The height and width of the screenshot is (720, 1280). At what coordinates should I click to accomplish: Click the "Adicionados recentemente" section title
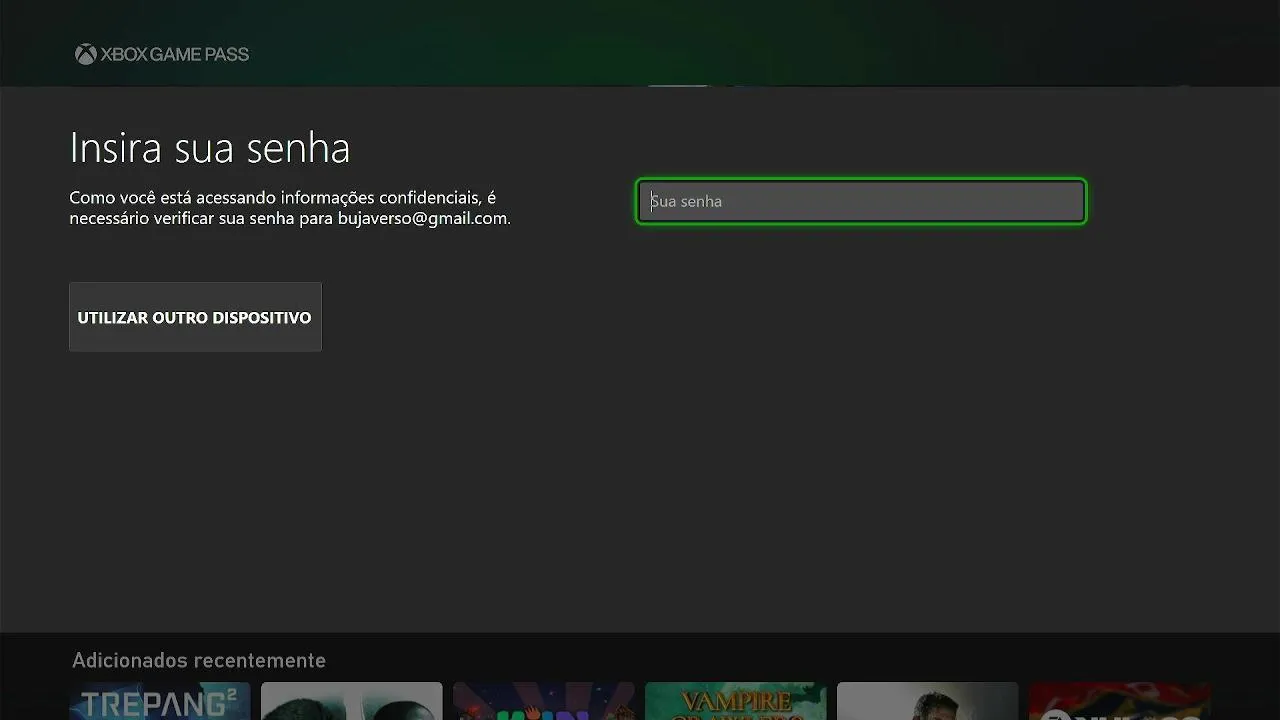199,660
